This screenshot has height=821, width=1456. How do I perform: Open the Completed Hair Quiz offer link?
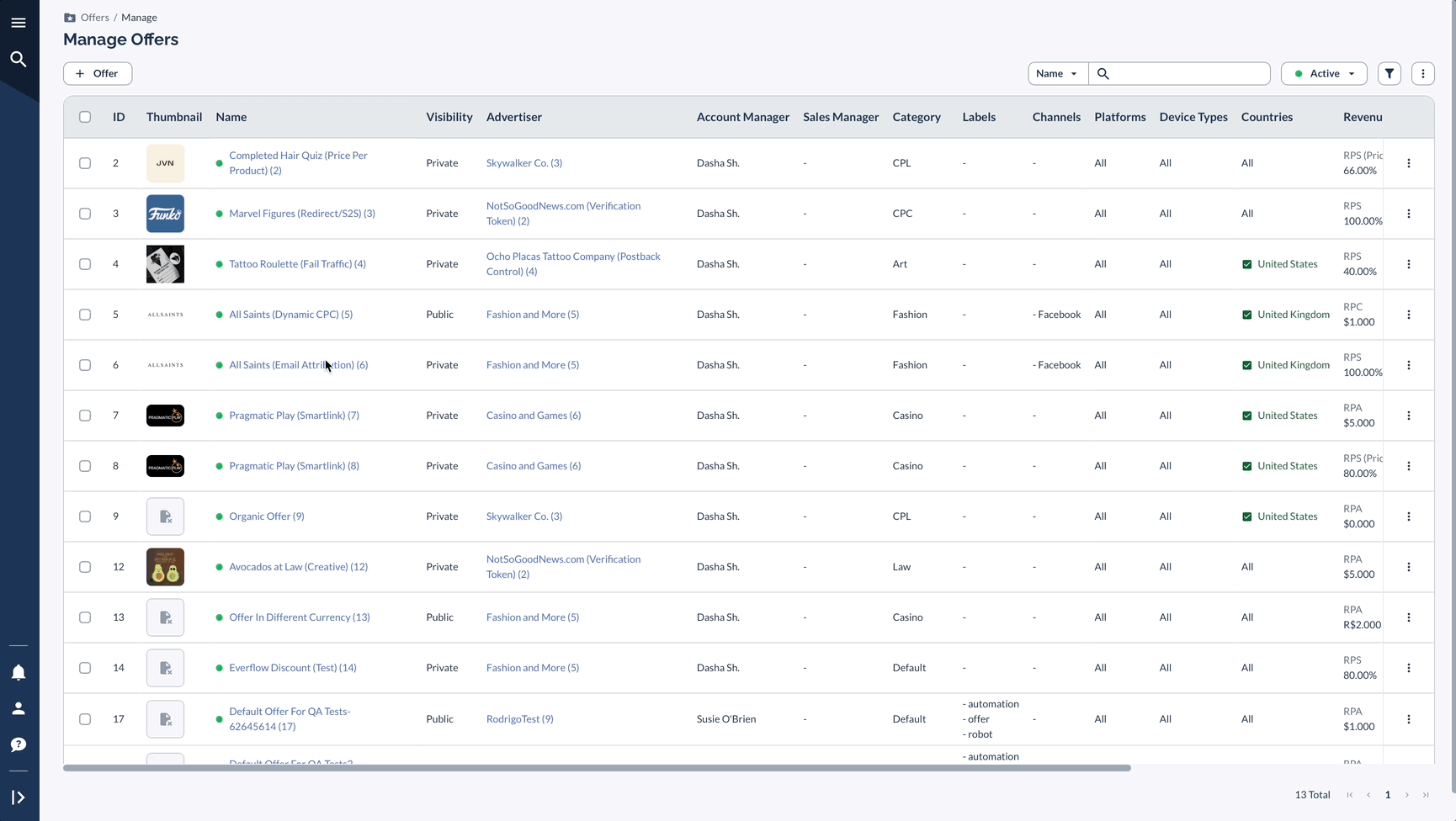click(x=298, y=163)
